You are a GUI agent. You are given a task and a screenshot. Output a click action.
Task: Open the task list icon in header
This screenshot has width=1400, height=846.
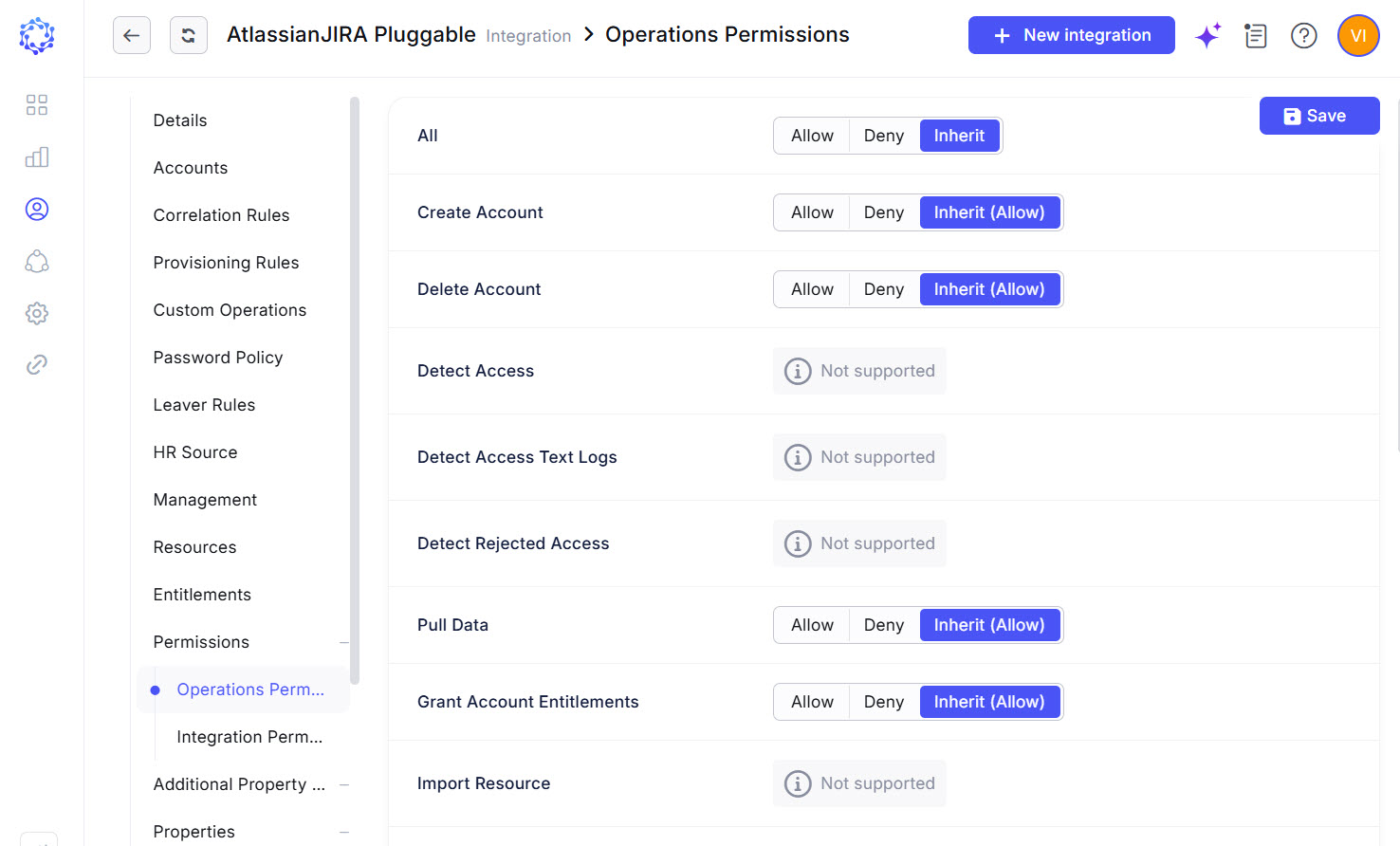[1256, 36]
